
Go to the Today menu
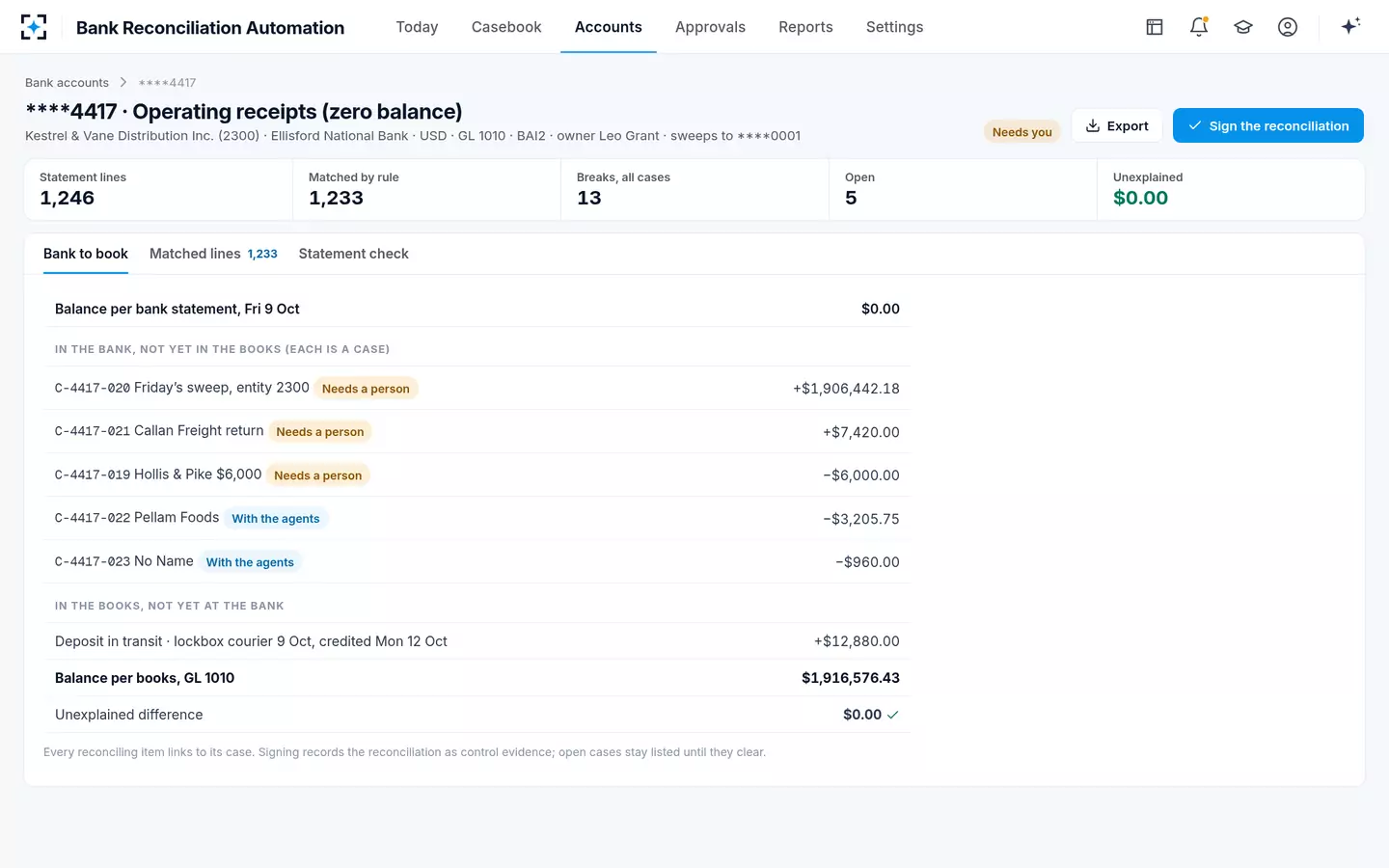coord(417,27)
